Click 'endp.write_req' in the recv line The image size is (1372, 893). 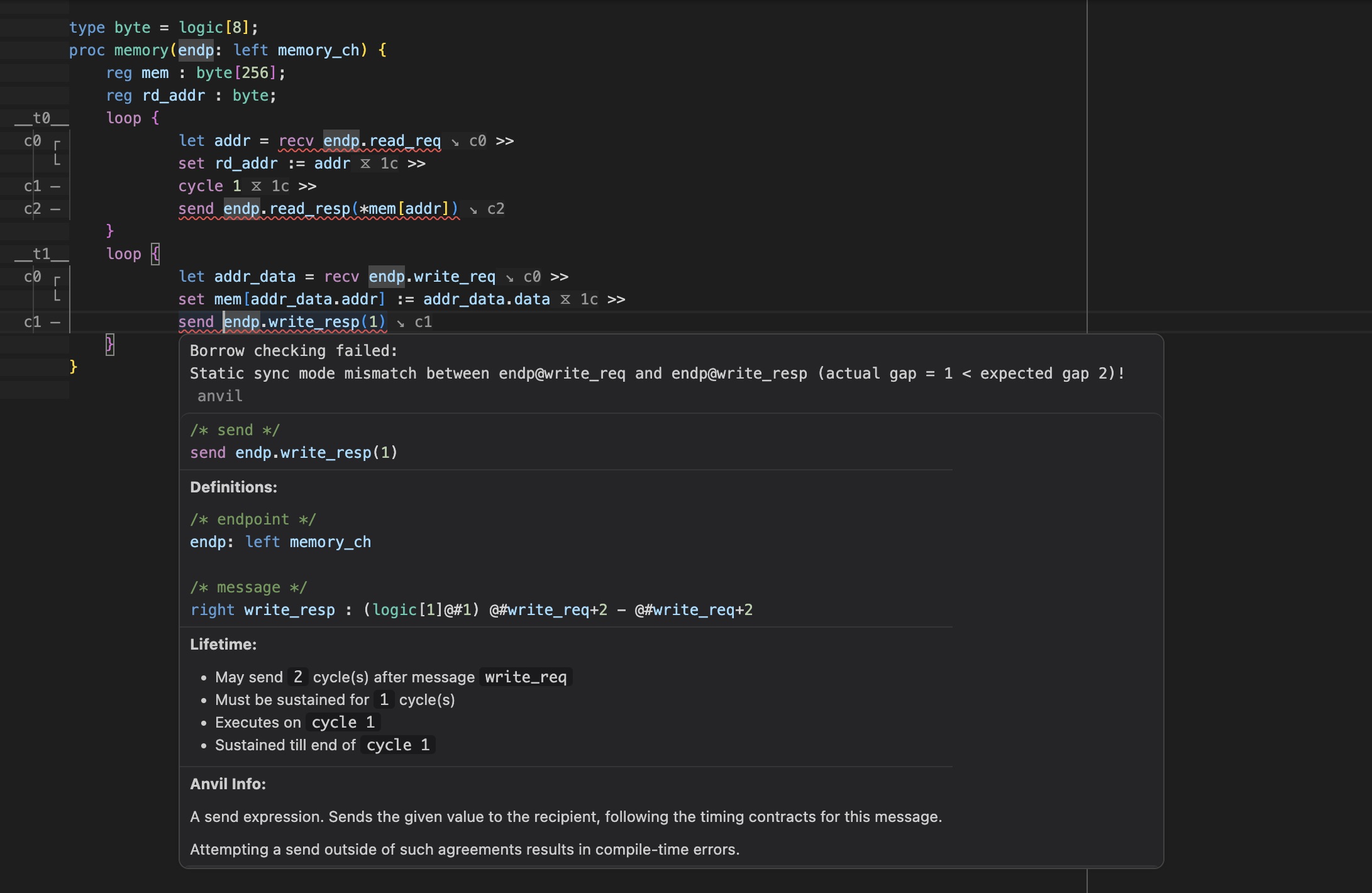432,277
